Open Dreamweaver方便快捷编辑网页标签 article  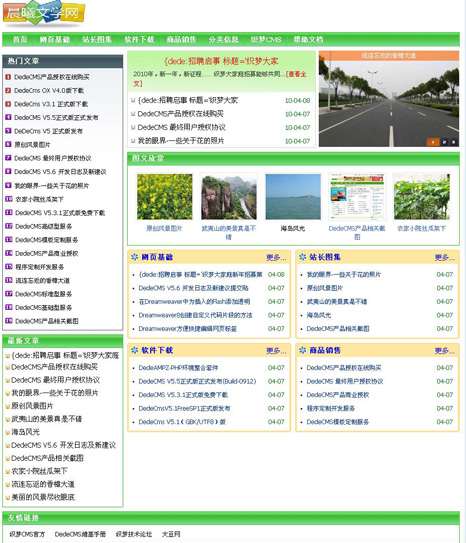tap(188, 329)
